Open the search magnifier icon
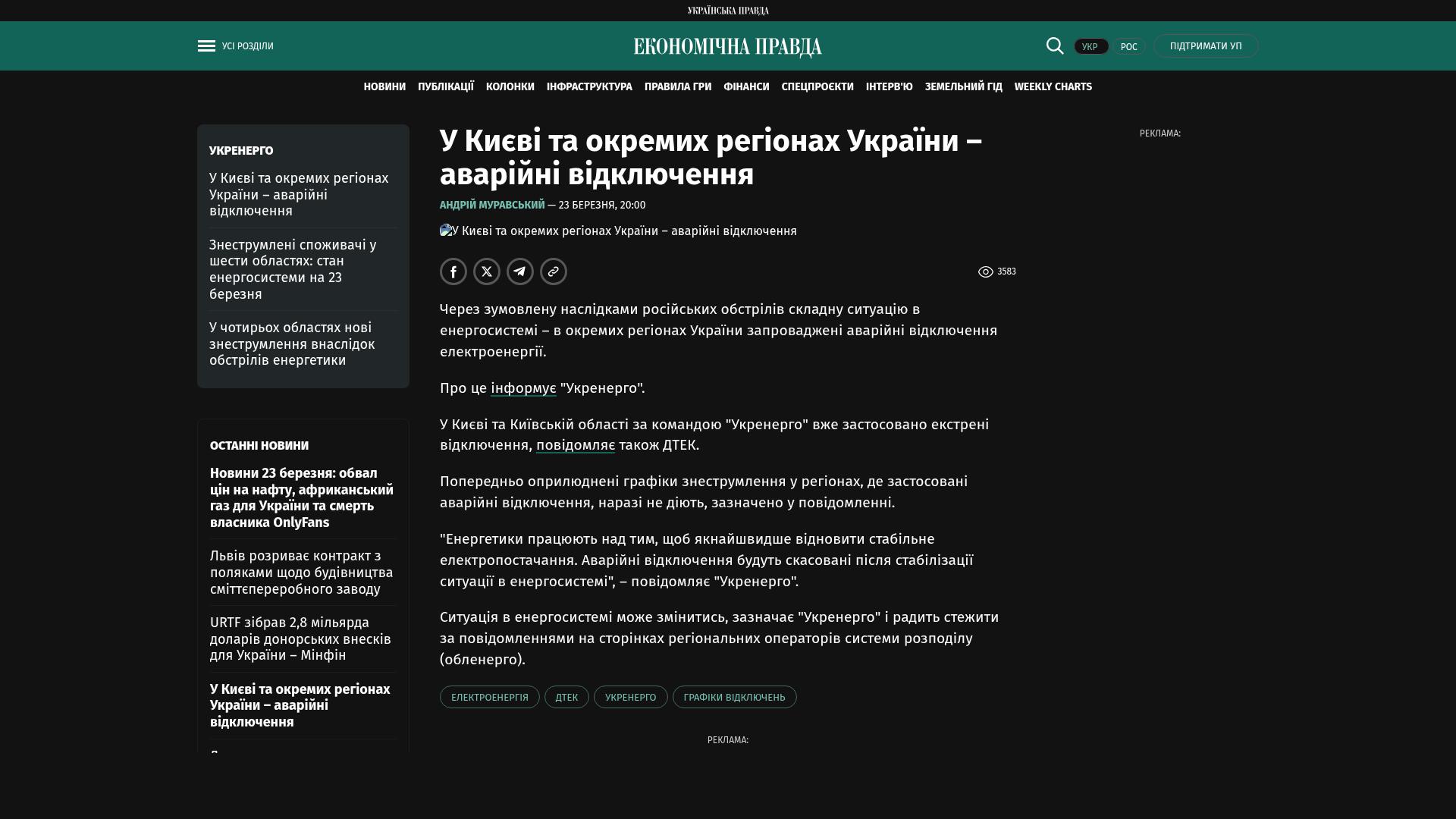 (1054, 45)
